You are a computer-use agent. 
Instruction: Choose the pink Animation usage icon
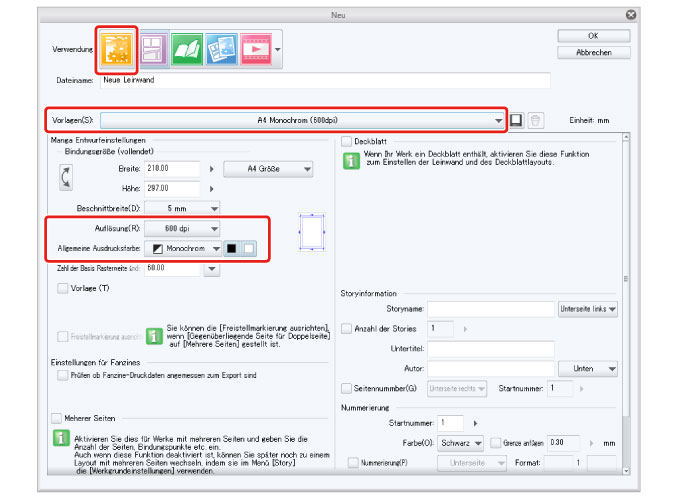[x=256, y=49]
